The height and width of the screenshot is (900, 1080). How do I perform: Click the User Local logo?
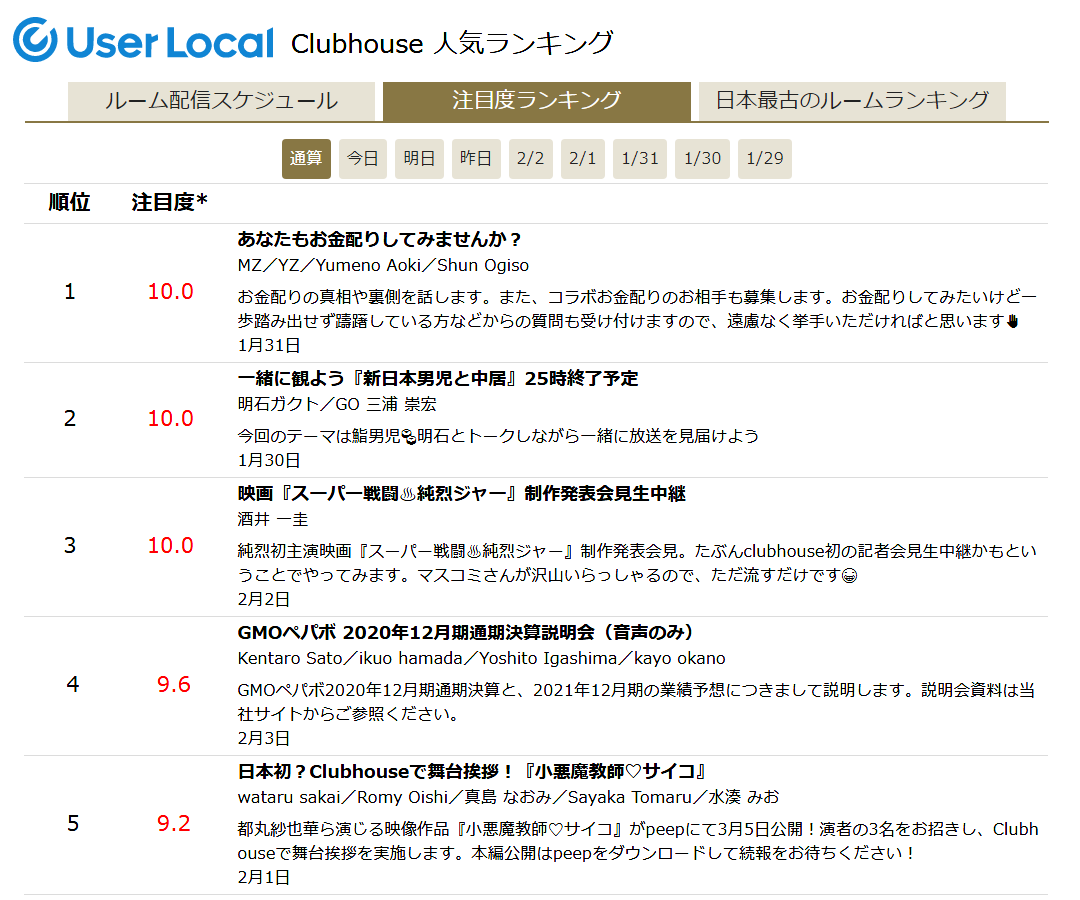[143, 41]
